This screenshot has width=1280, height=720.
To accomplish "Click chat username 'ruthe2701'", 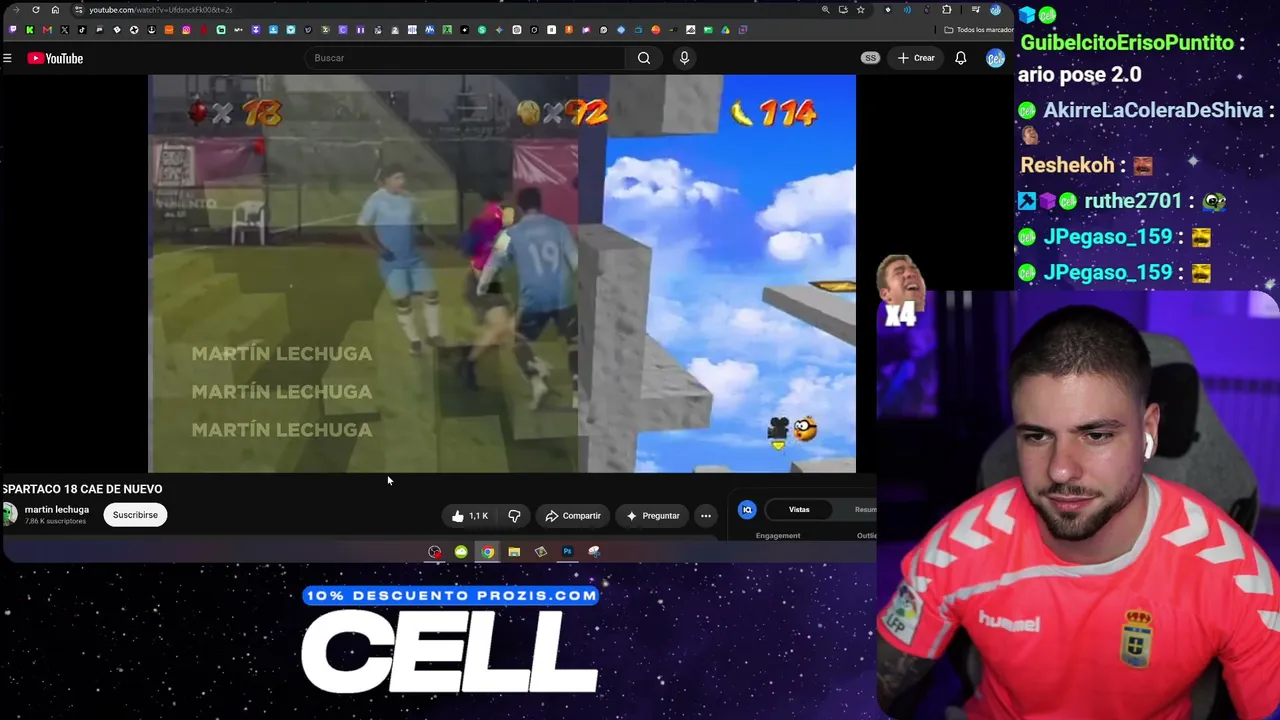I will (1133, 201).
